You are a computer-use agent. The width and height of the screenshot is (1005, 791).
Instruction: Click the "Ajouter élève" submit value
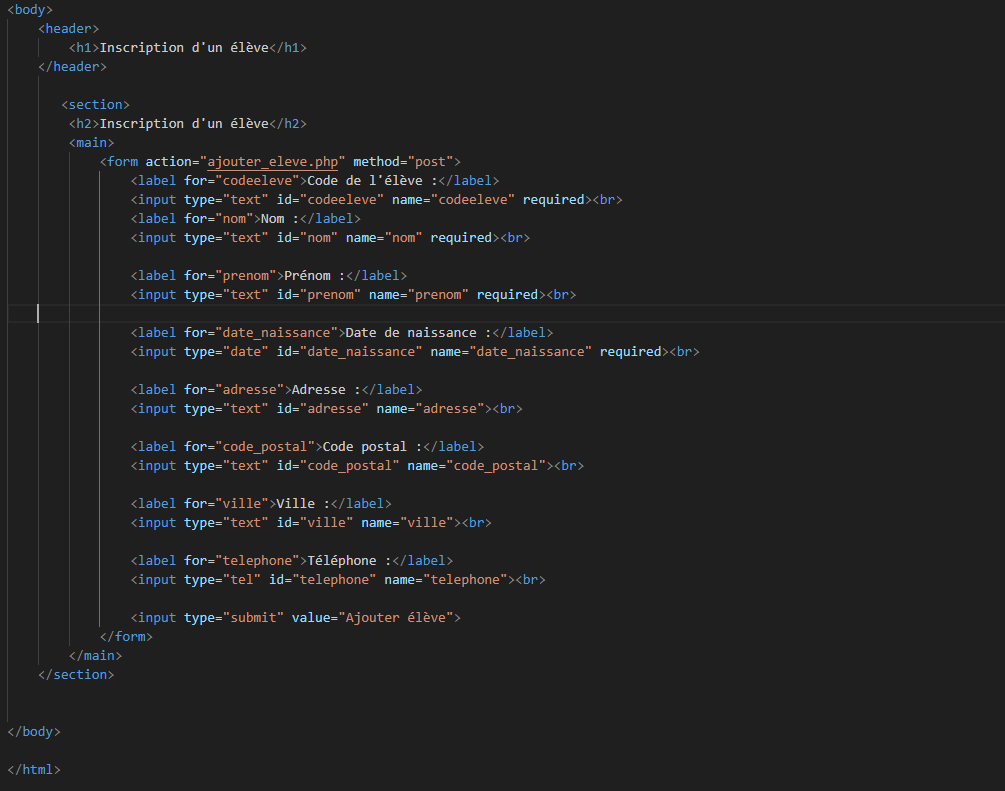tap(395, 618)
